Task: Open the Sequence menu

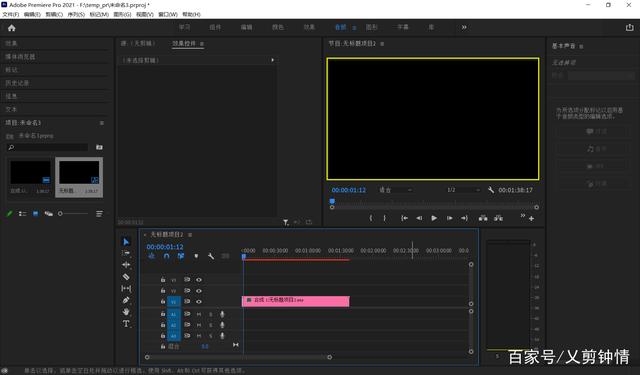Action: tap(76, 14)
